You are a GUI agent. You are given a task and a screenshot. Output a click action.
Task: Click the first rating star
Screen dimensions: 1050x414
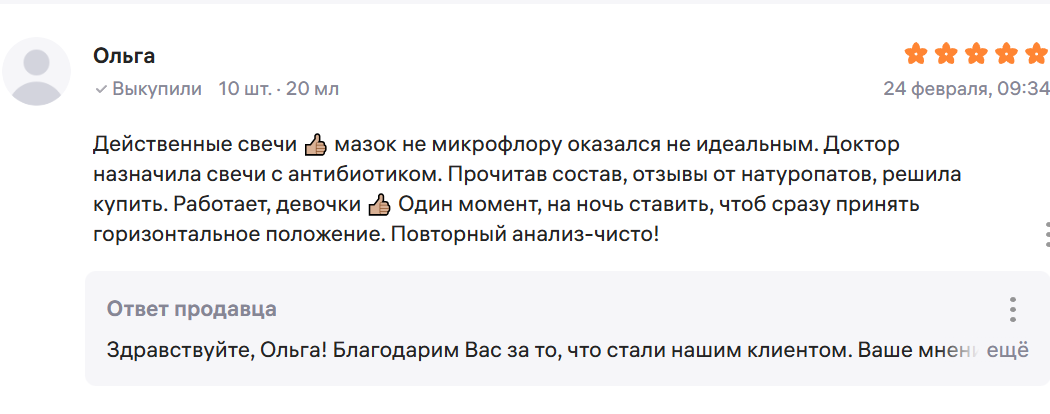[x=915, y=54]
